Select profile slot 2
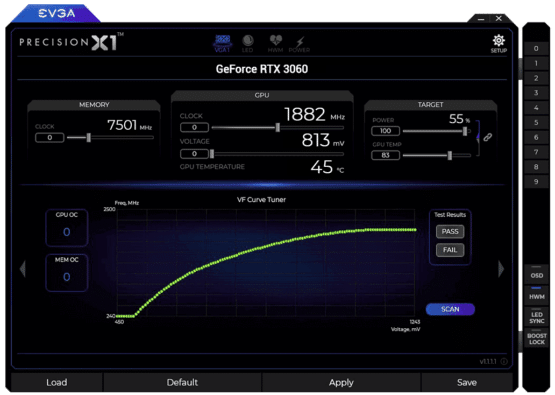 (x=536, y=78)
